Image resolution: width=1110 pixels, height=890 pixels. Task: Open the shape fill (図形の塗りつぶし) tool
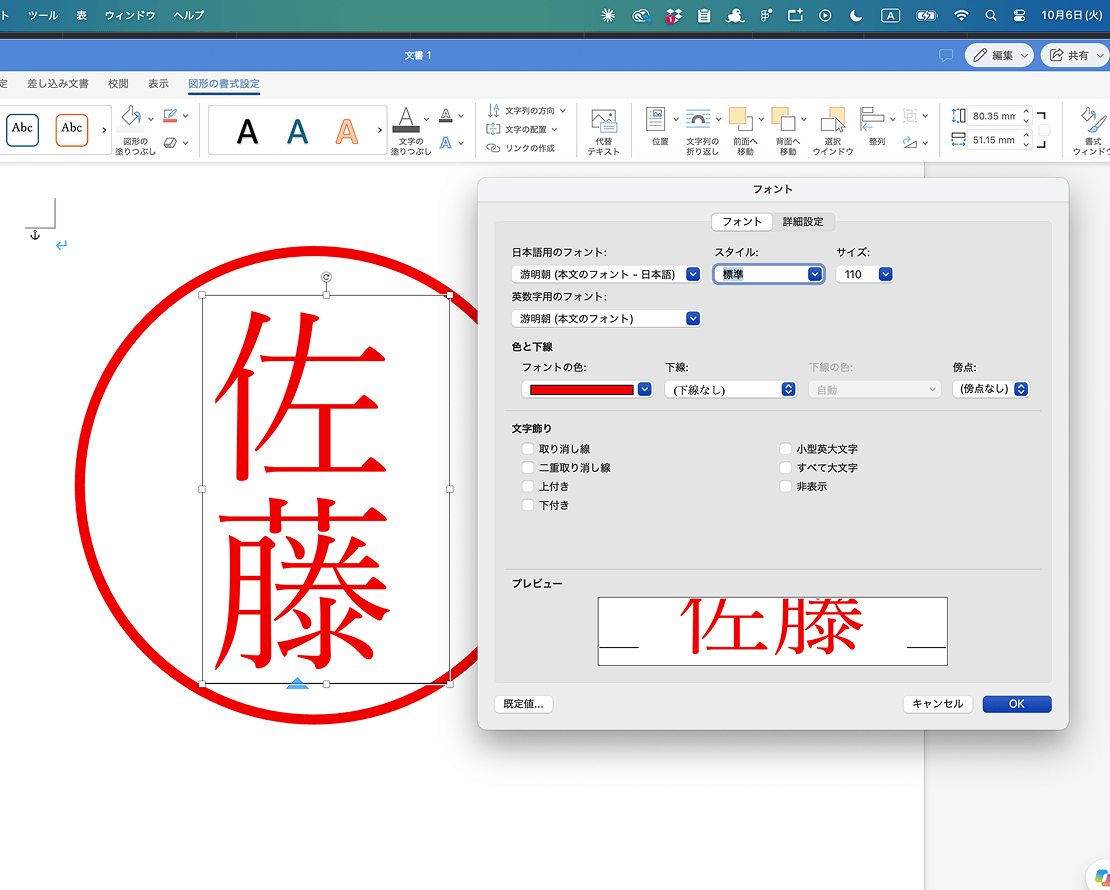[132, 118]
